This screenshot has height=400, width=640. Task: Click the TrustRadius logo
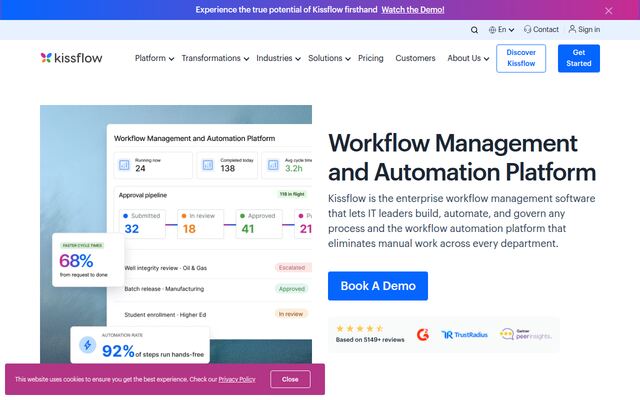(464, 335)
